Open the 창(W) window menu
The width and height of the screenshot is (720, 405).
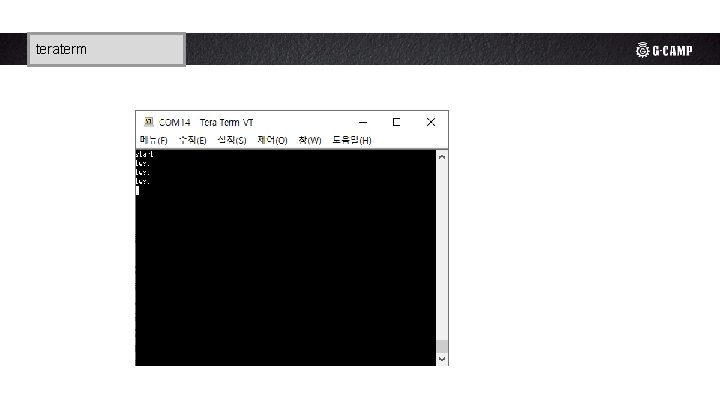point(310,140)
